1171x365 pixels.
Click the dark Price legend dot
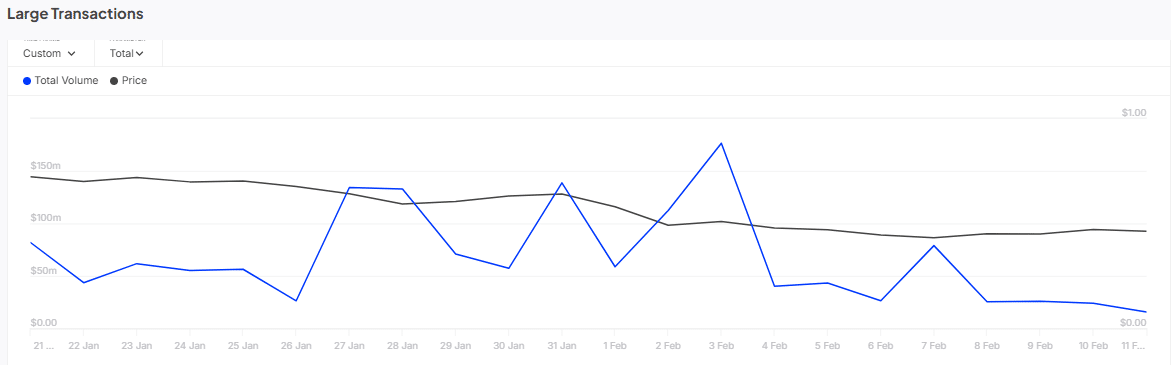[x=114, y=81]
